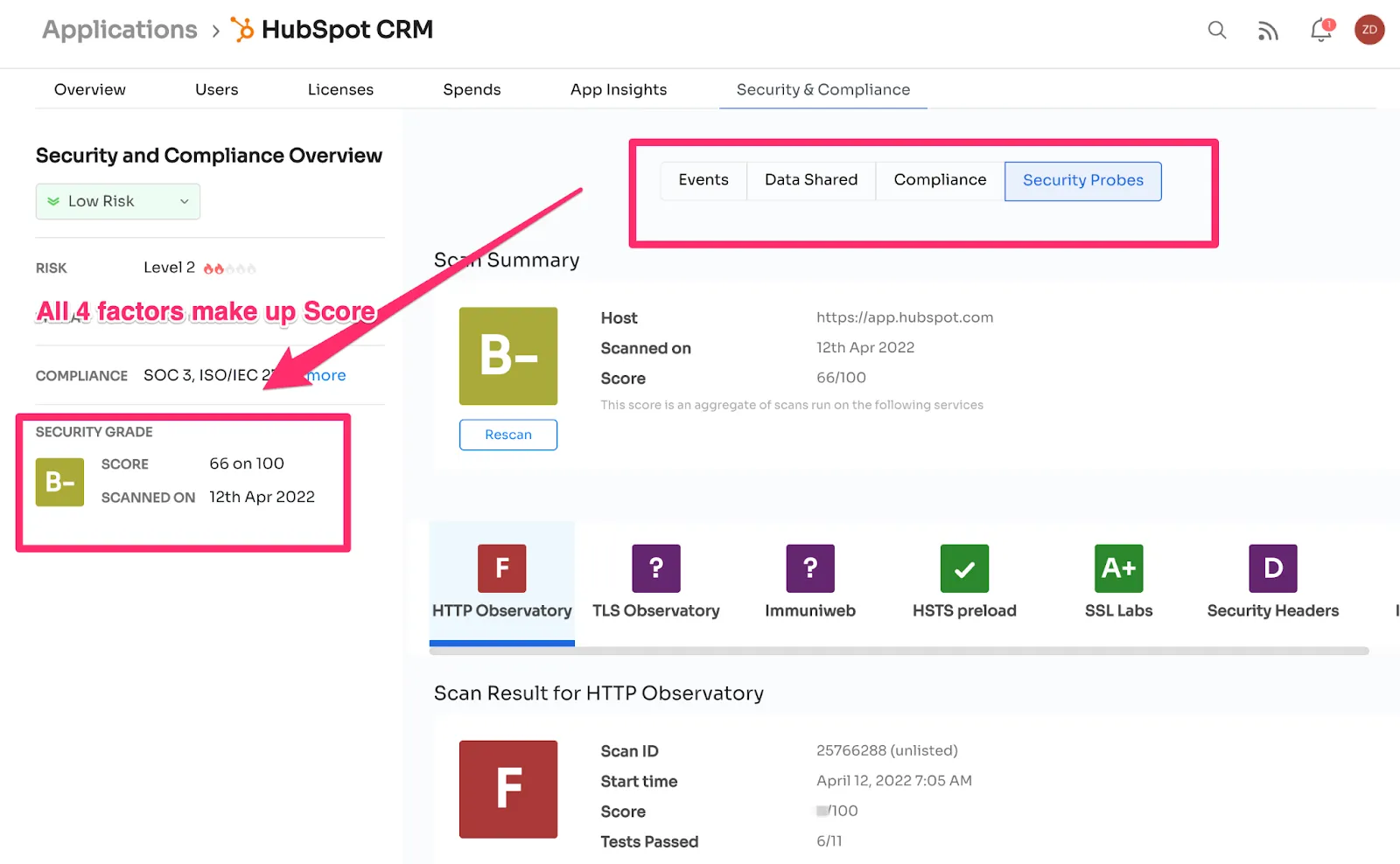Click the Tests Passed value '6/11'

829,840
